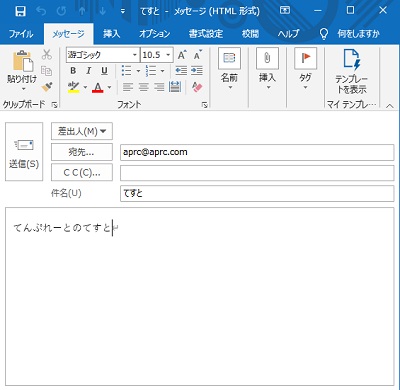The image size is (400, 390).
Task: Center align text
Action: pyautogui.click(x=144, y=87)
